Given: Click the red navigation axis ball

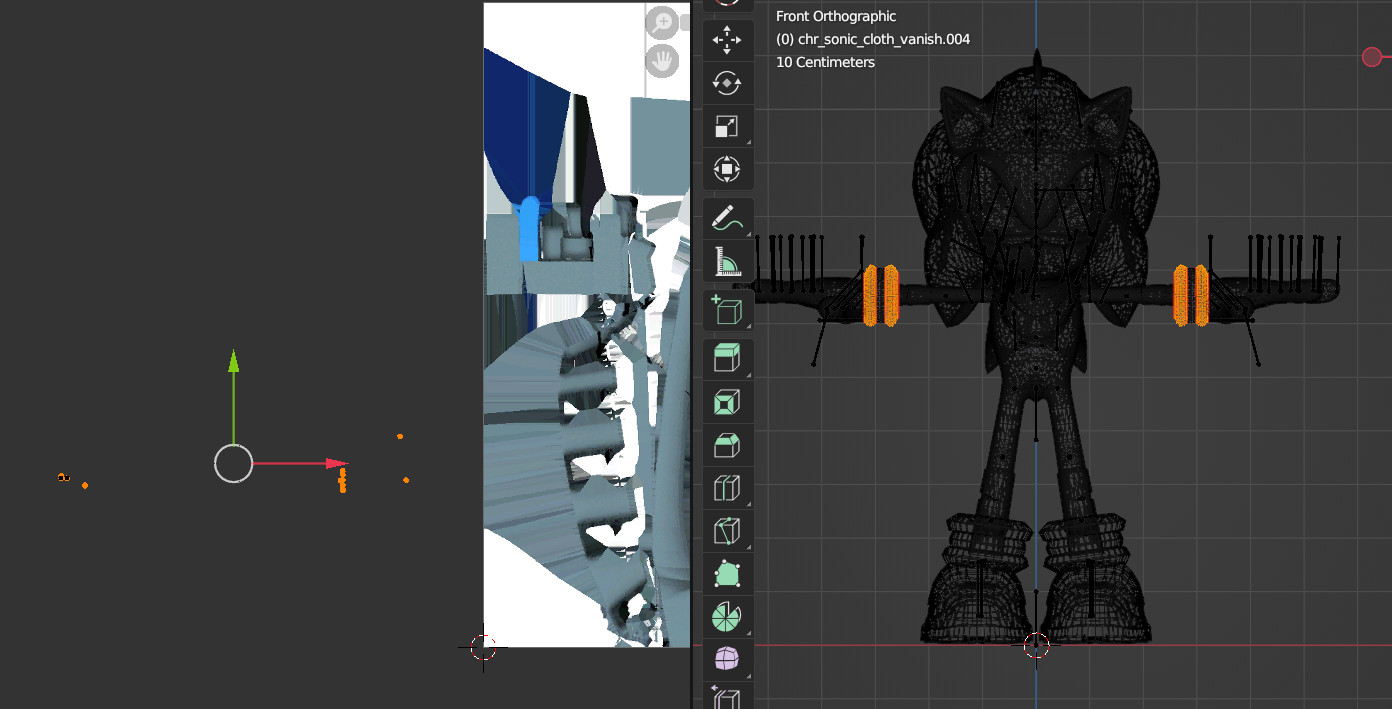Looking at the screenshot, I should click(x=1371, y=57).
